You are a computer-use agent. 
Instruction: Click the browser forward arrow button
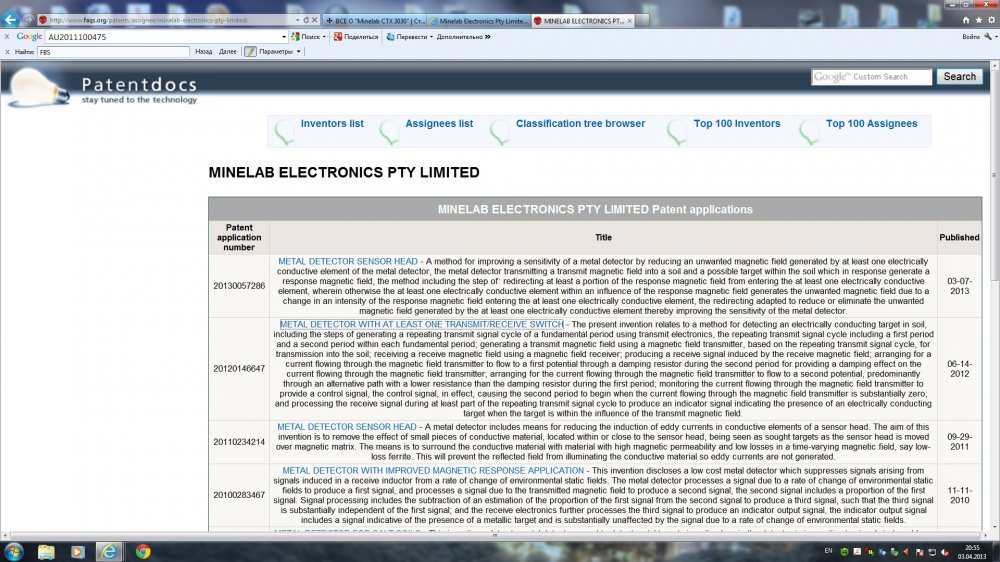coord(28,20)
